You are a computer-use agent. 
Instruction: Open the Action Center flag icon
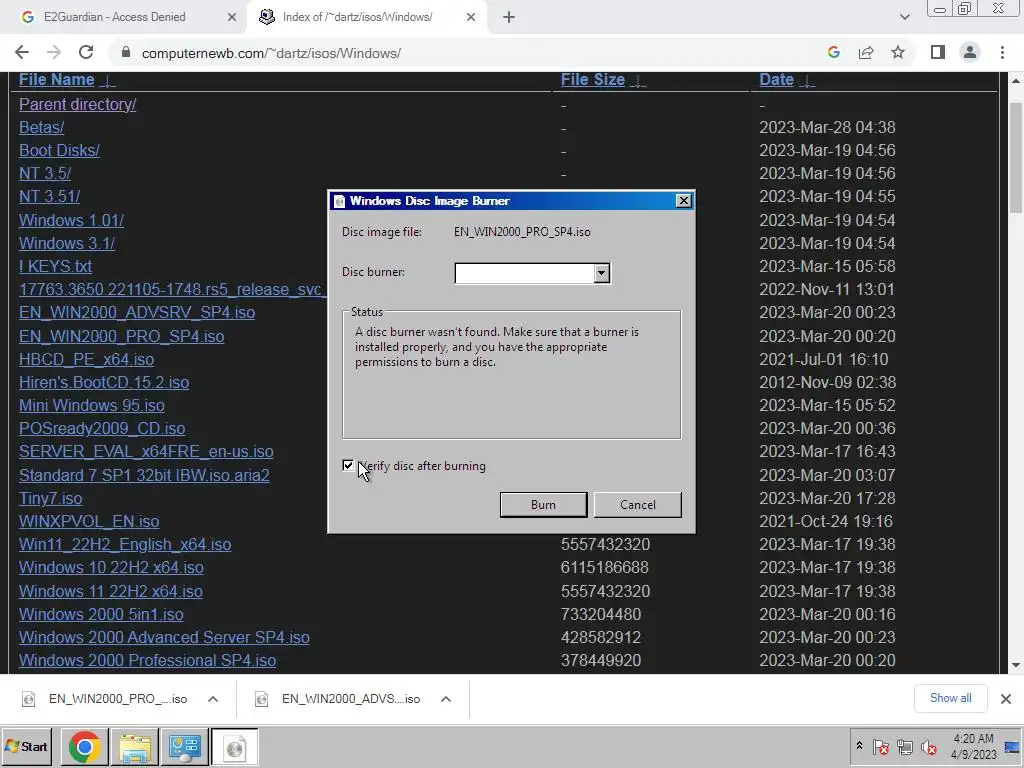(880, 747)
